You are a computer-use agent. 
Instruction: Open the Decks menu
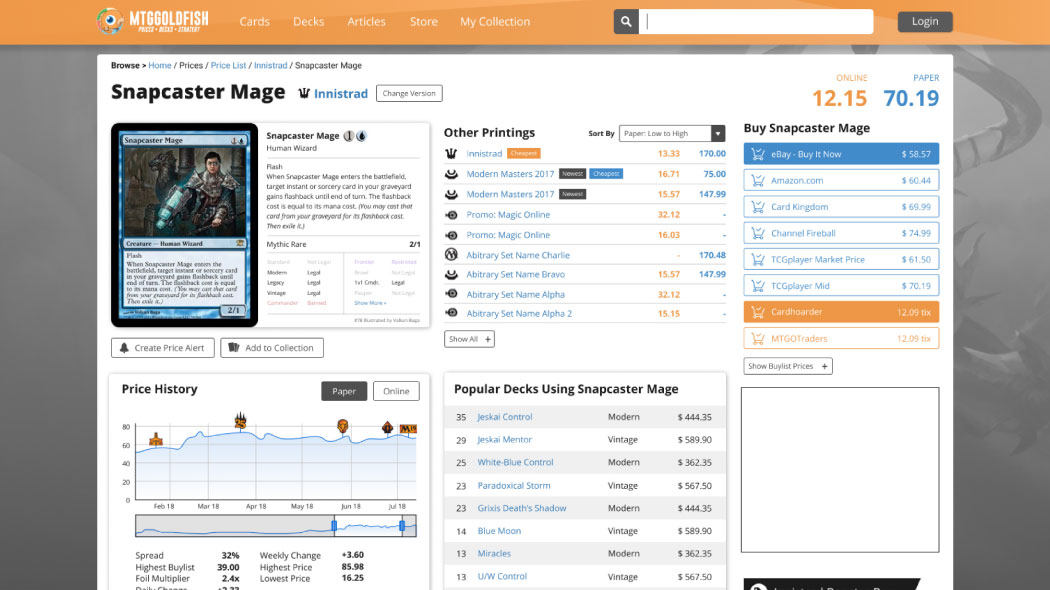click(x=309, y=21)
